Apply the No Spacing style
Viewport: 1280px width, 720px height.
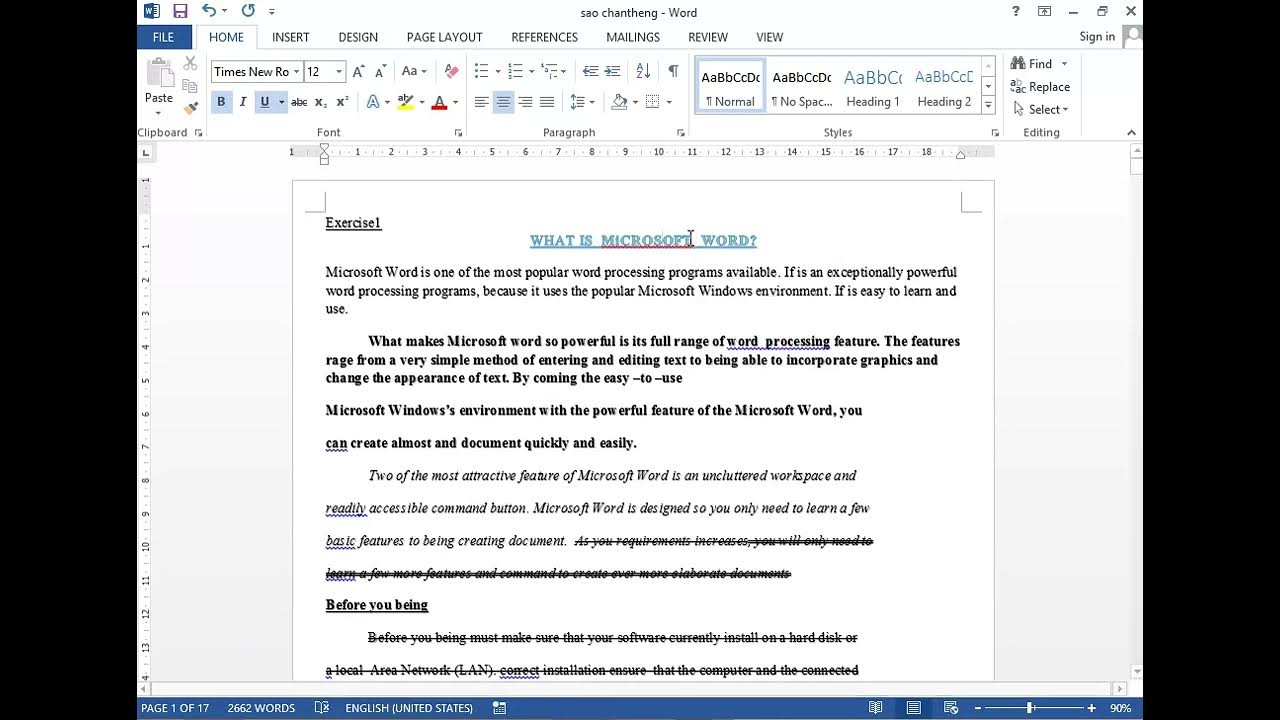802,86
